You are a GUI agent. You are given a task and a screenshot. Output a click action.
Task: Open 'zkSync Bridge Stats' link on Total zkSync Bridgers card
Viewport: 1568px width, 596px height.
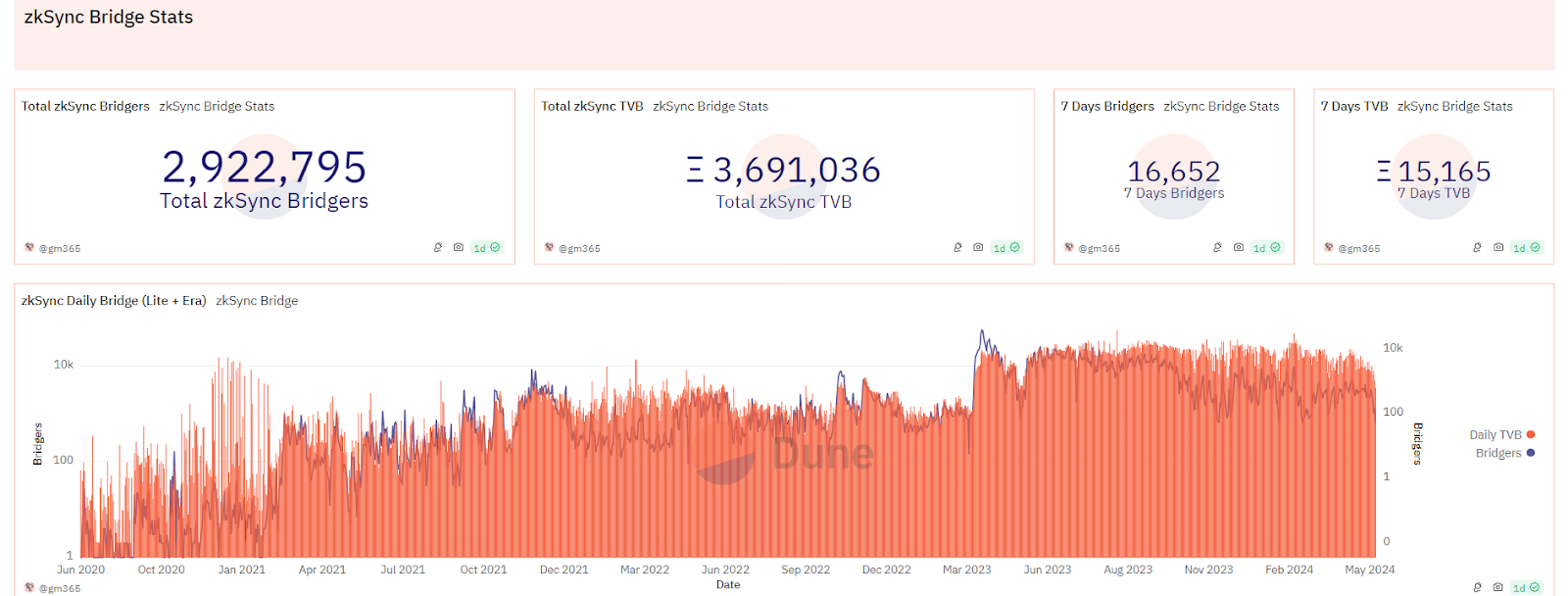(x=217, y=106)
